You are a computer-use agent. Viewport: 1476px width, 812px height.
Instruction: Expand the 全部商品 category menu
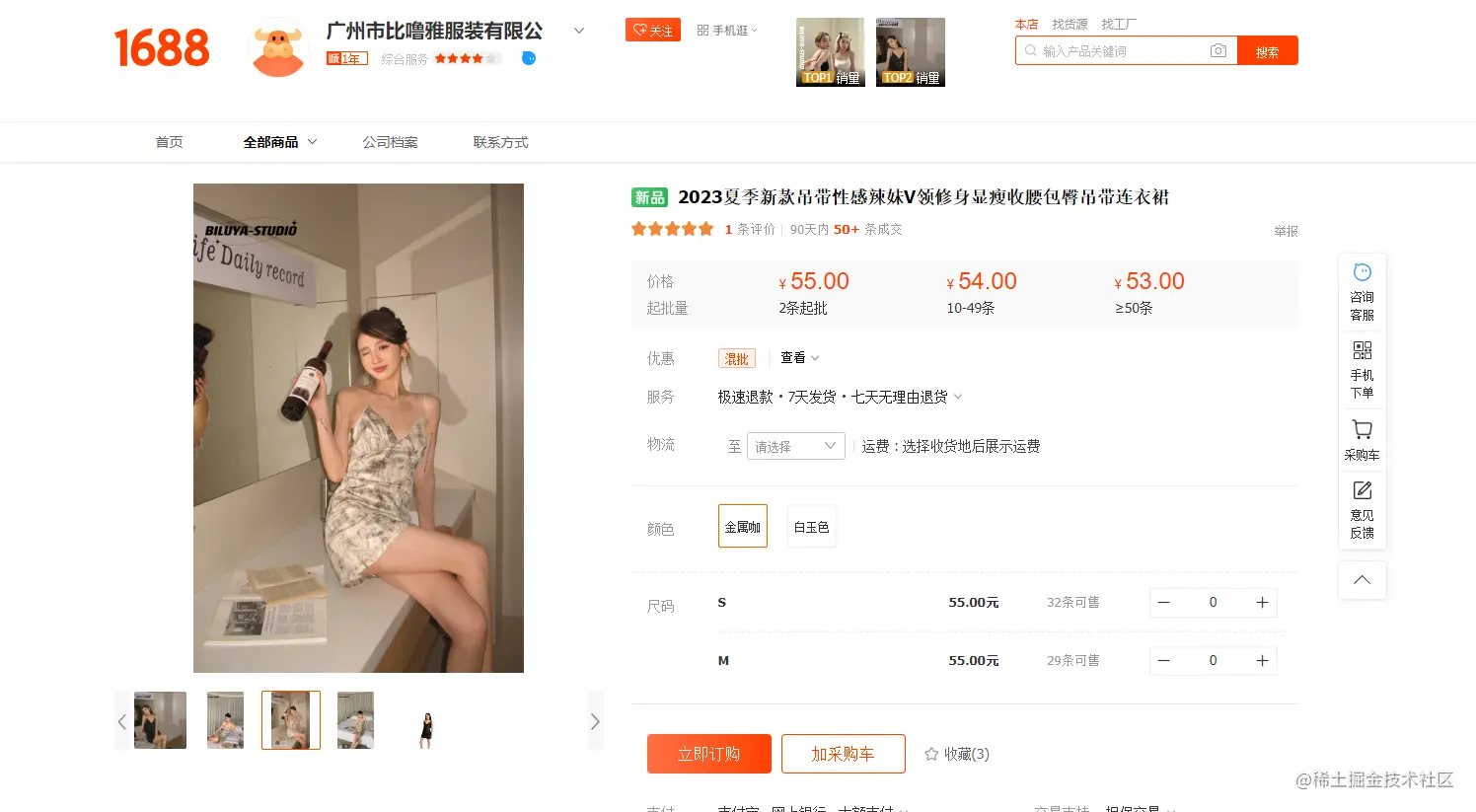pos(280,142)
